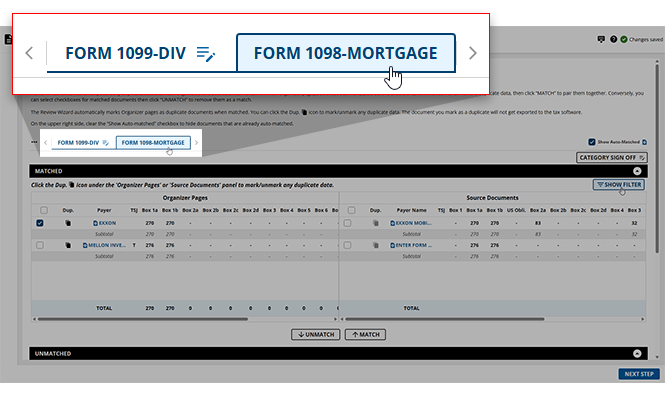
Task: Open the help question mark icon
Action: [x=613, y=39]
